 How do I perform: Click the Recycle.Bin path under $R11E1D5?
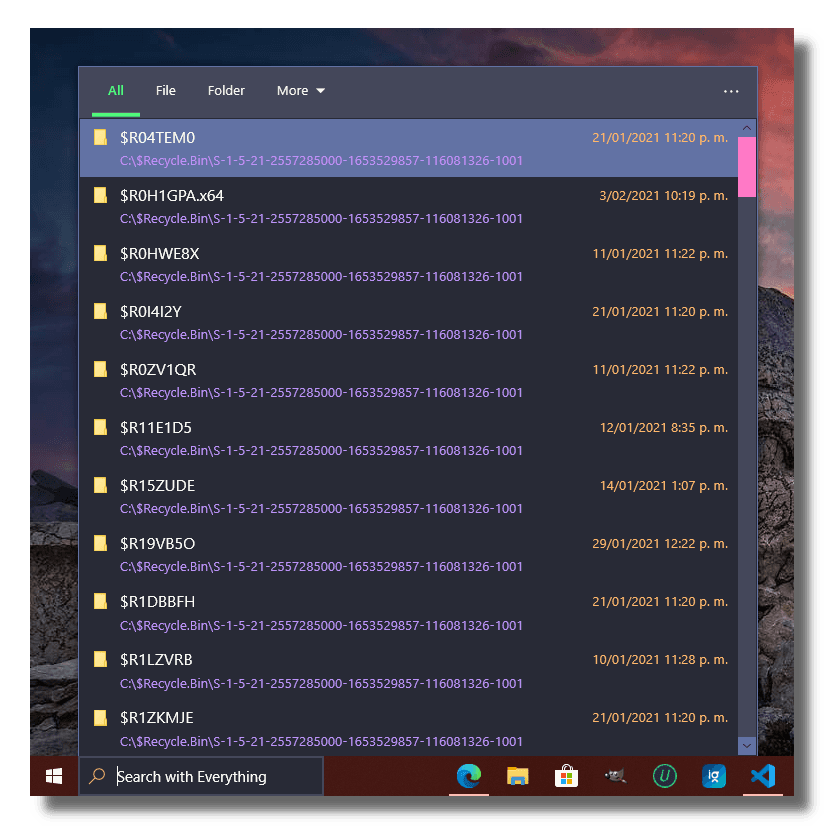click(321, 450)
